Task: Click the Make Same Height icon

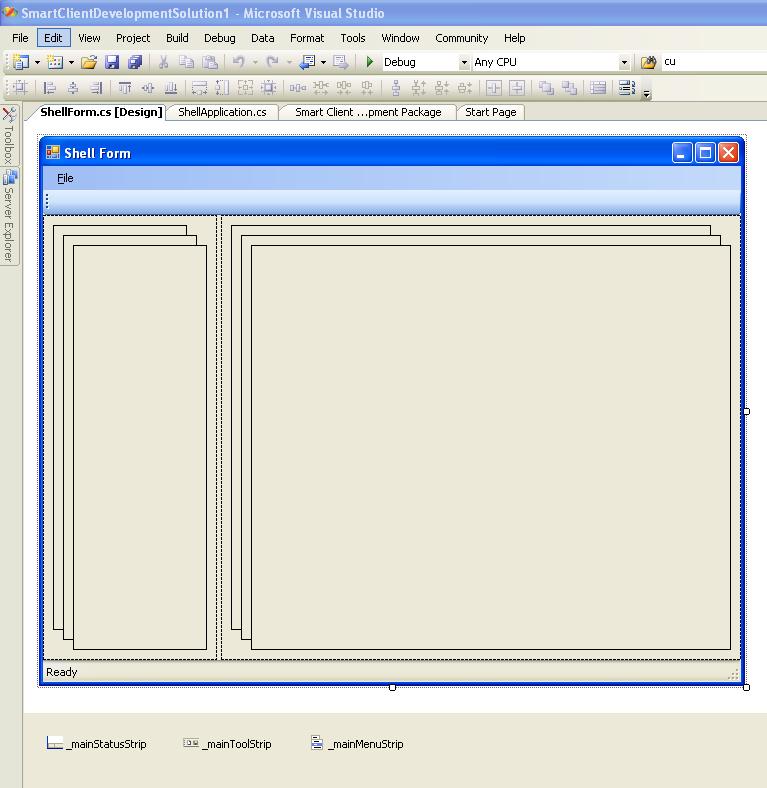Action: click(x=222, y=88)
